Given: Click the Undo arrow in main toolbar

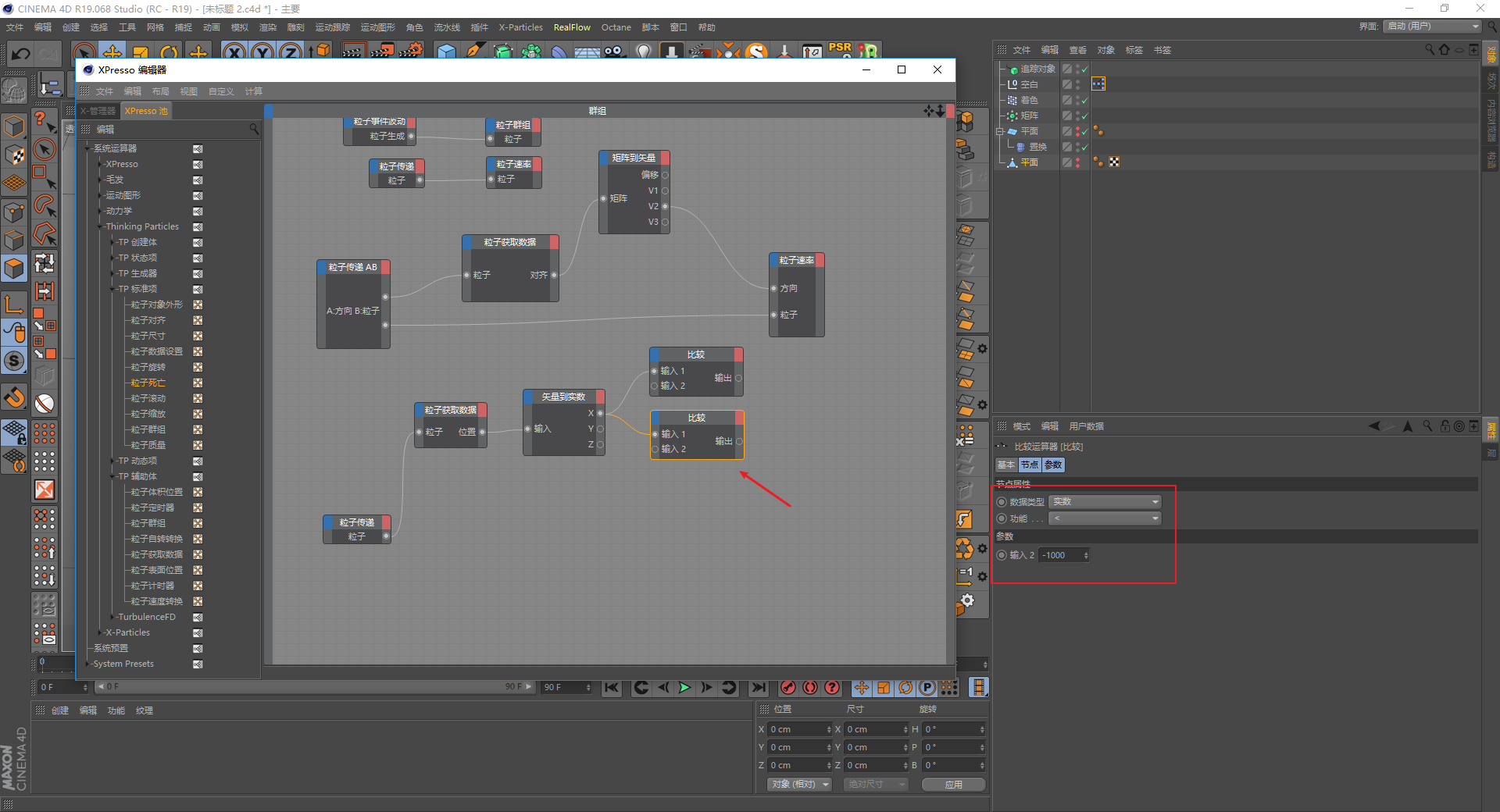Looking at the screenshot, I should 21,53.
